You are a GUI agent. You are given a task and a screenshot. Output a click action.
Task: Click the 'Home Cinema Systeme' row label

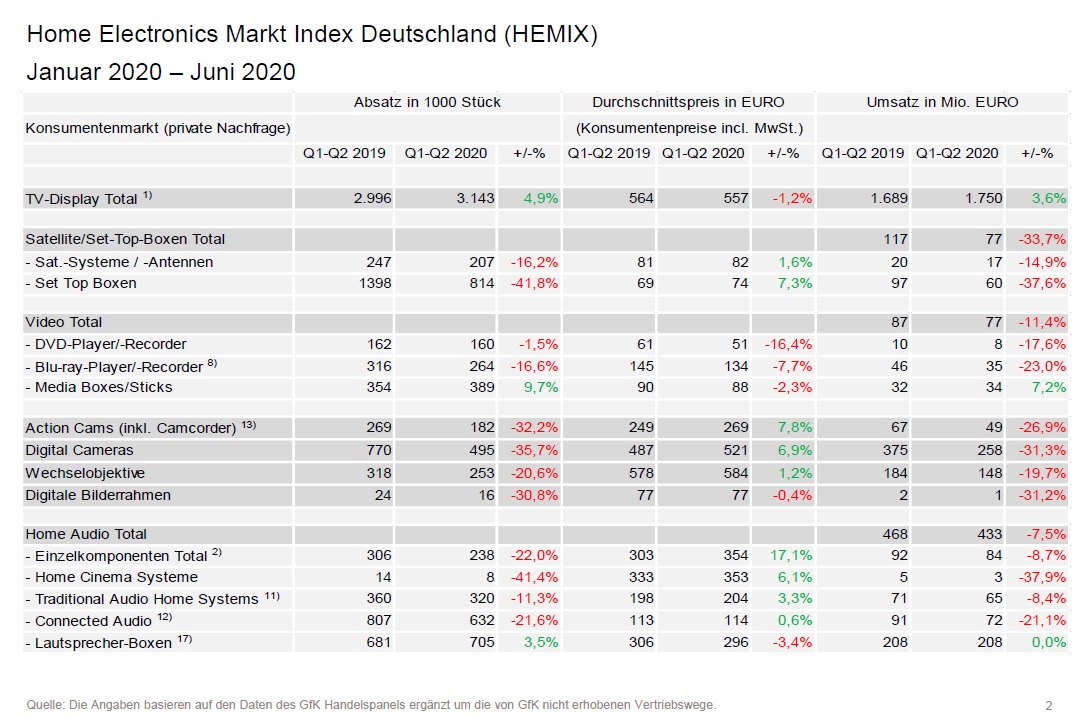pyautogui.click(x=116, y=577)
